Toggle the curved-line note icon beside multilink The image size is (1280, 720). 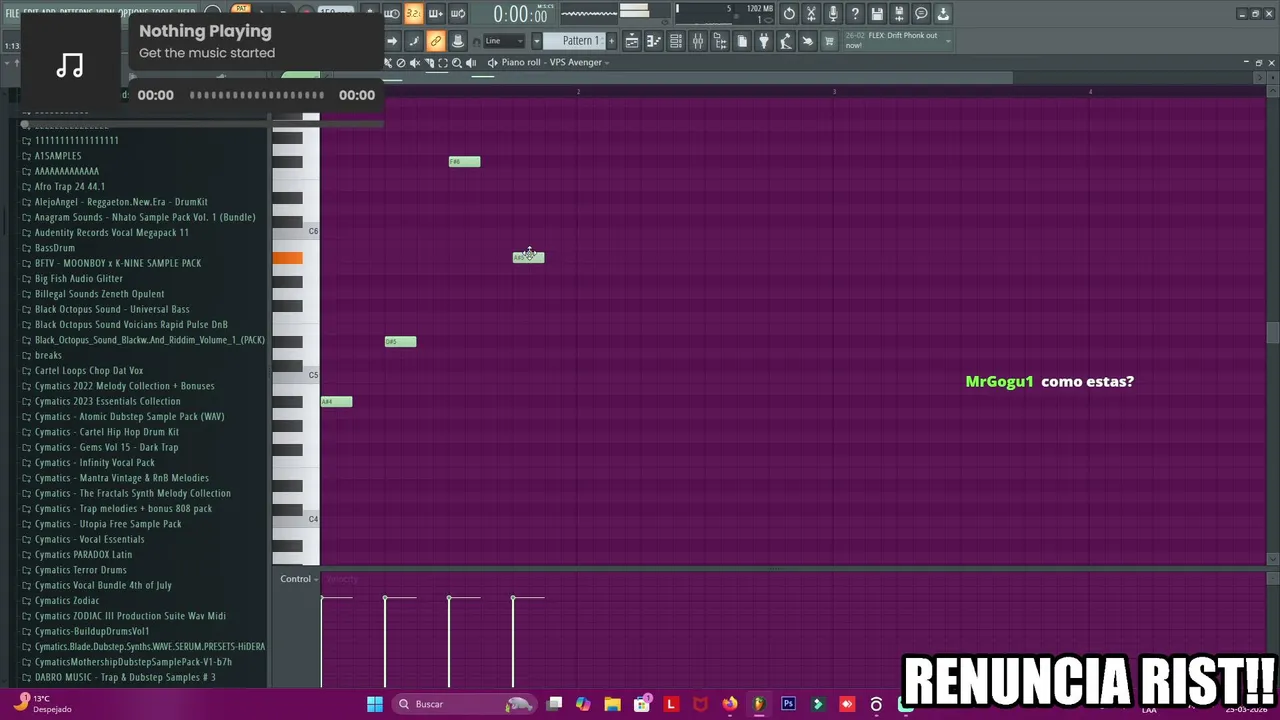click(x=414, y=41)
